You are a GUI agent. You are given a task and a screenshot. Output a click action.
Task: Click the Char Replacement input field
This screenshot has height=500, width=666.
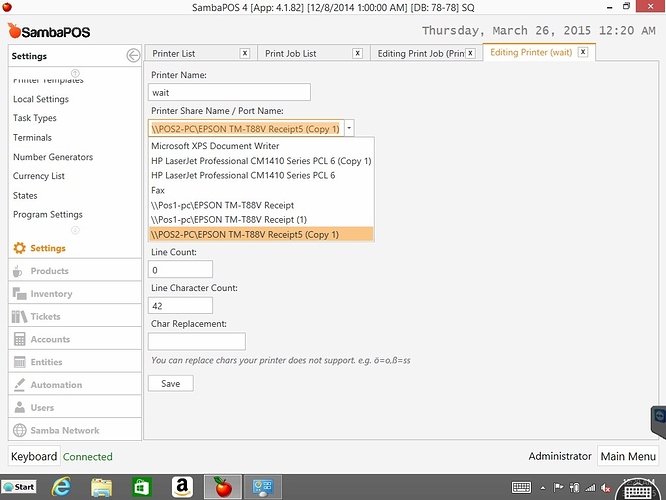tap(197, 342)
